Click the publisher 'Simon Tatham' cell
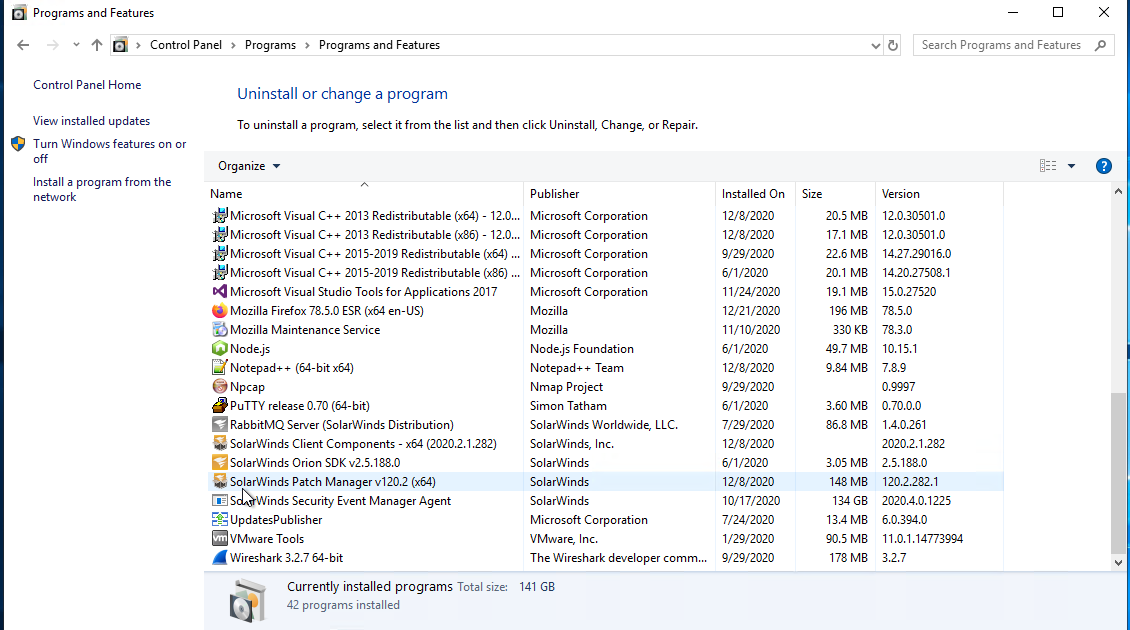This screenshot has height=630, width=1130. point(568,406)
